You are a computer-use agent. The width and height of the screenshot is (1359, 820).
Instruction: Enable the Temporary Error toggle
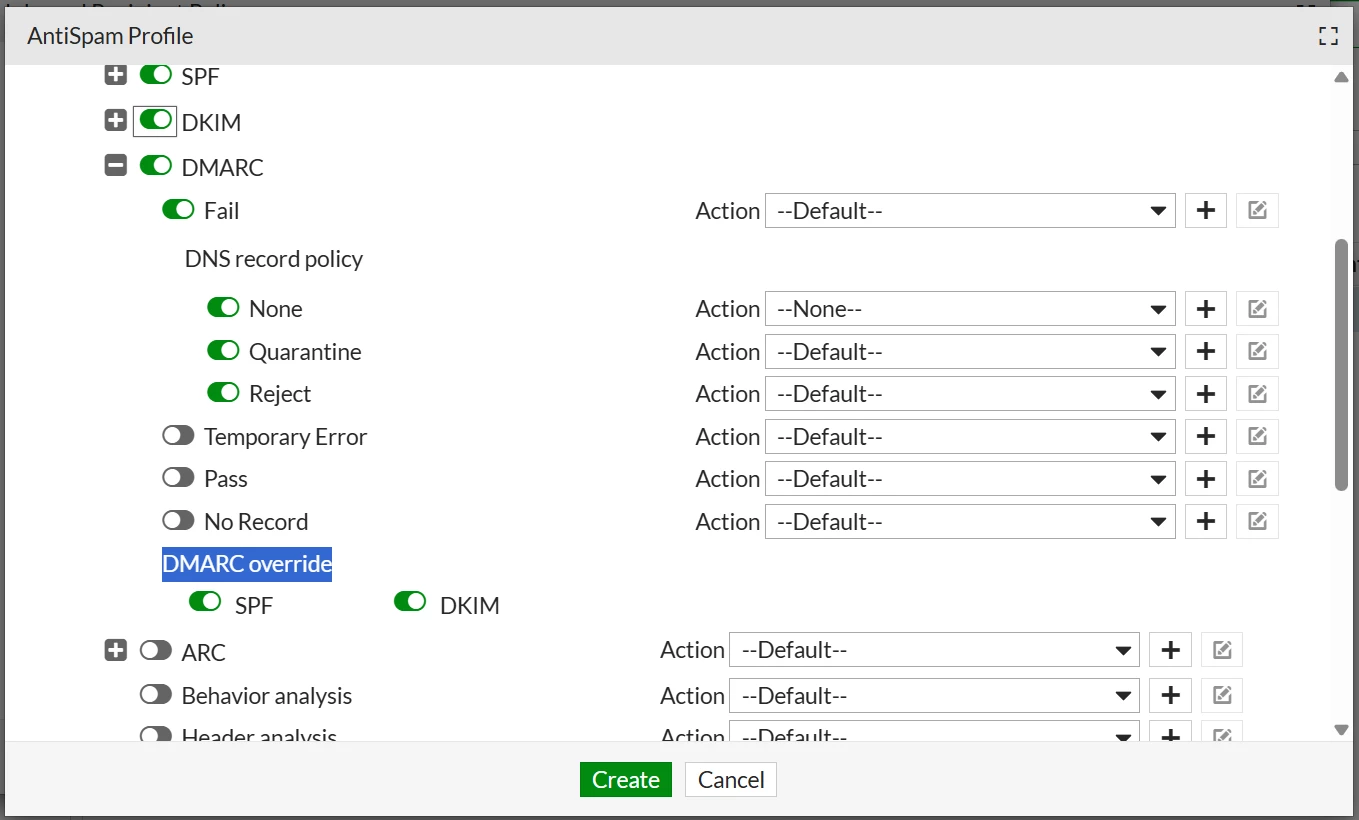point(178,436)
